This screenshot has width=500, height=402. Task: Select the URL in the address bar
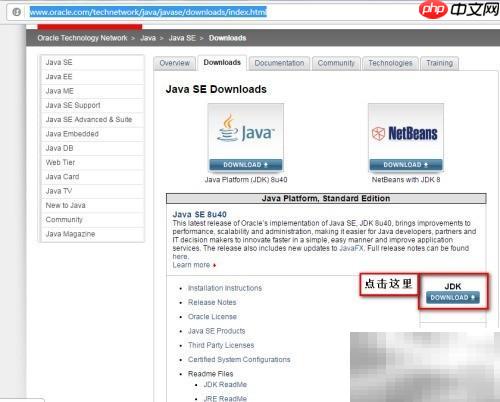[148, 12]
